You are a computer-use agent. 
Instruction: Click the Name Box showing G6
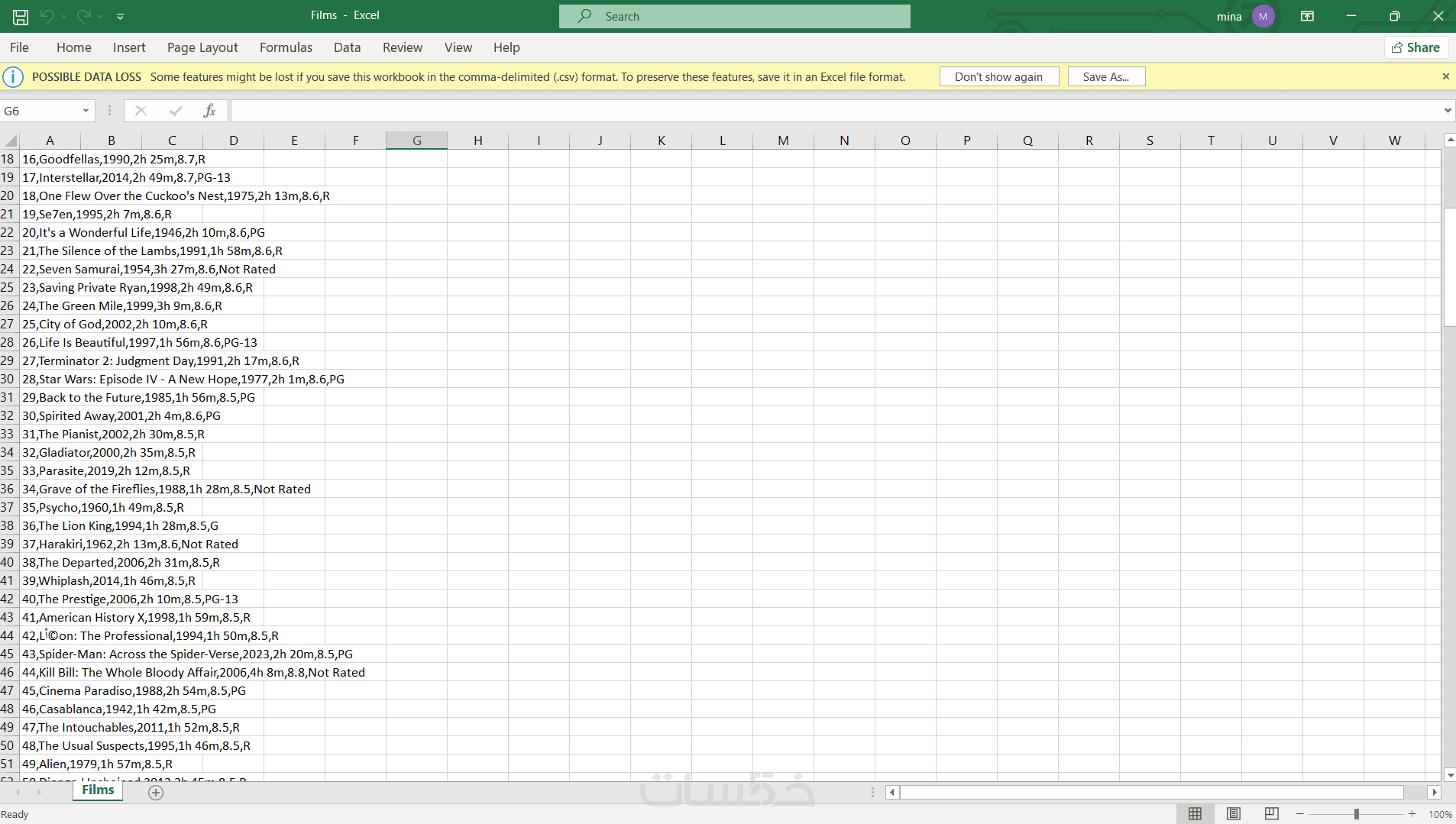click(x=40, y=111)
